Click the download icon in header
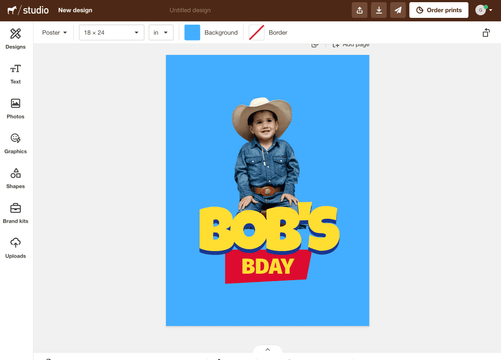Image resolution: width=501 pixels, height=360 pixels. (x=379, y=10)
